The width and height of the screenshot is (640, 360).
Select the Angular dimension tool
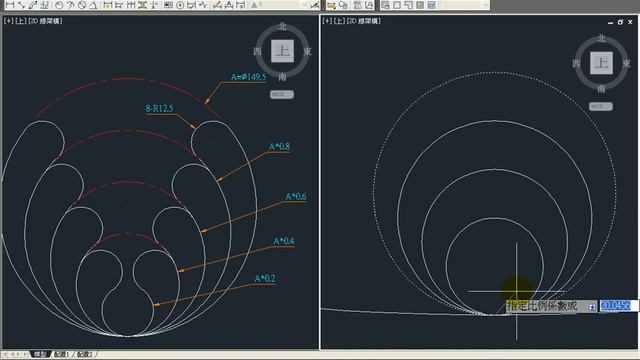click(x=93, y=5)
